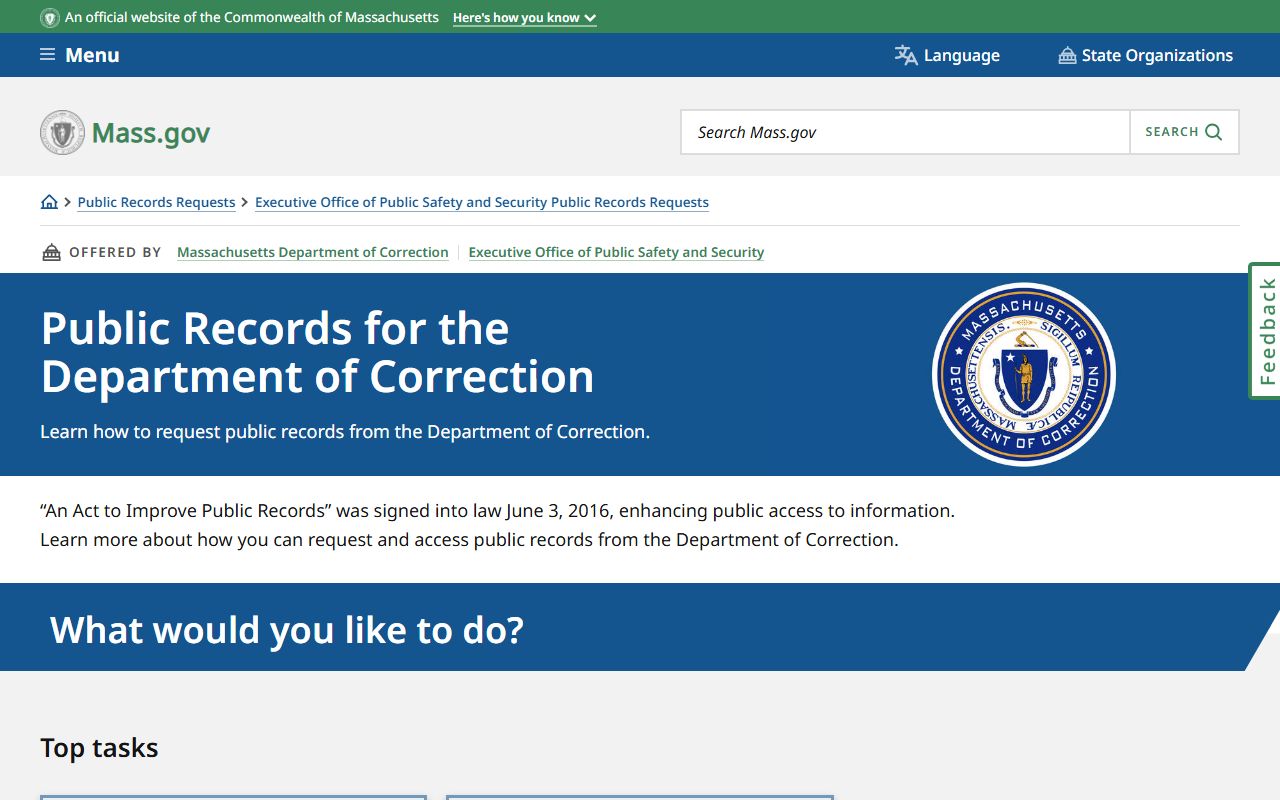The image size is (1280, 800).
Task: Click the State Organizations building icon
Action: [1067, 55]
